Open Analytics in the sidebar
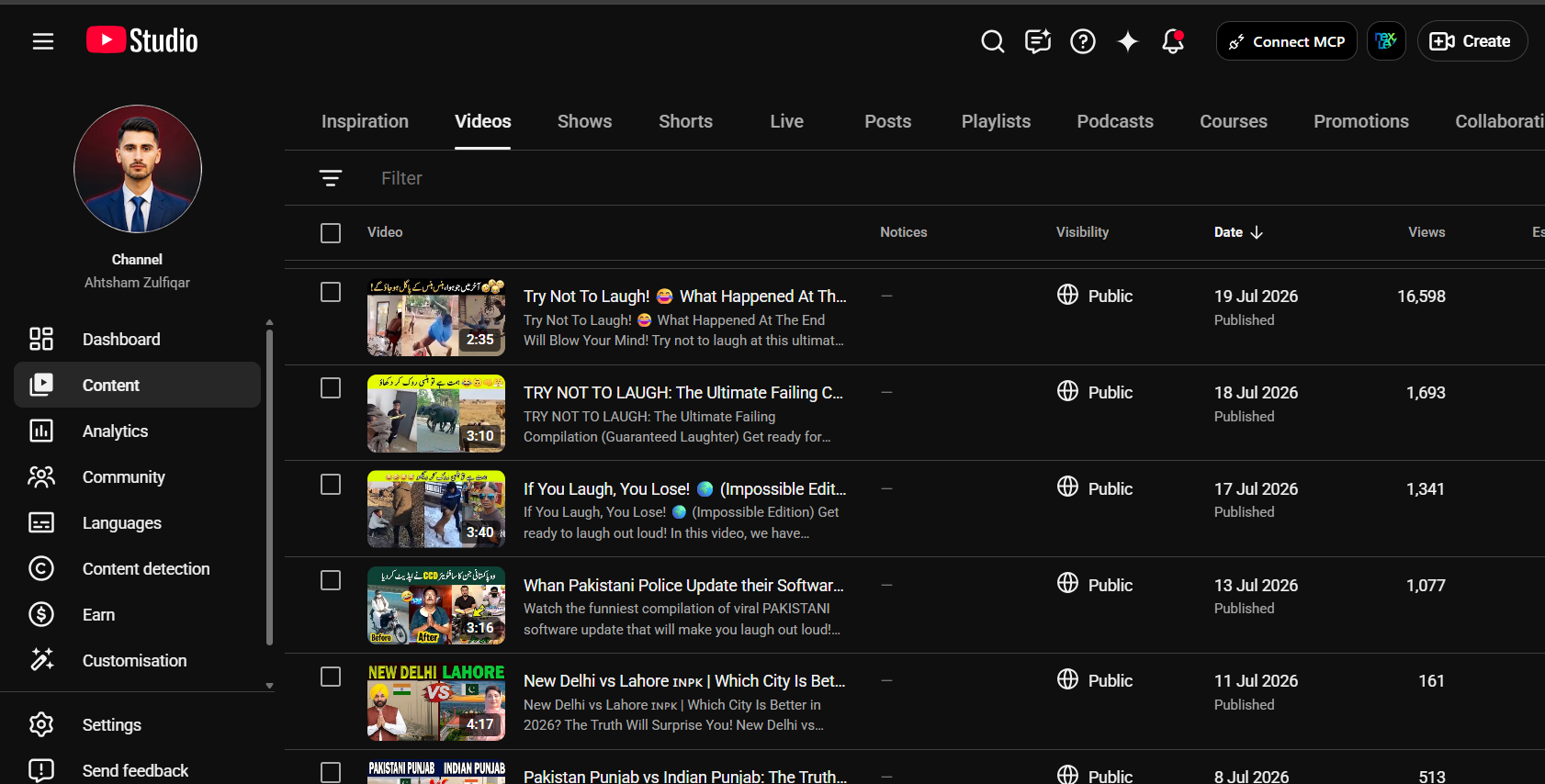 (x=138, y=431)
